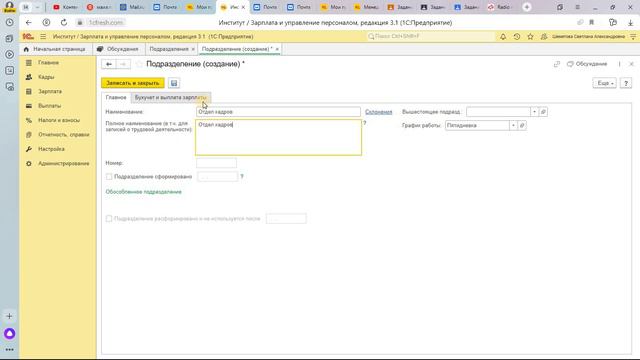
Task: Open the 1C settings lines icon
Action: [x=633, y=37]
